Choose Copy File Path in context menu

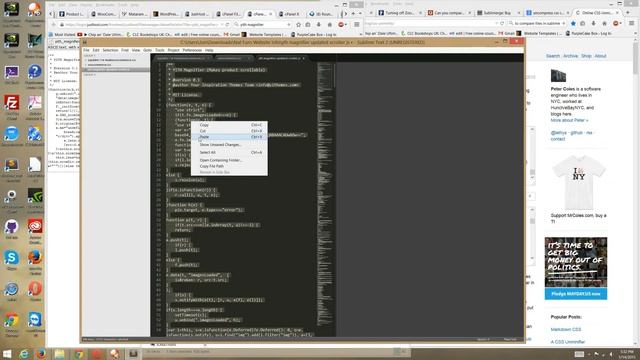pyautogui.click(x=230, y=166)
